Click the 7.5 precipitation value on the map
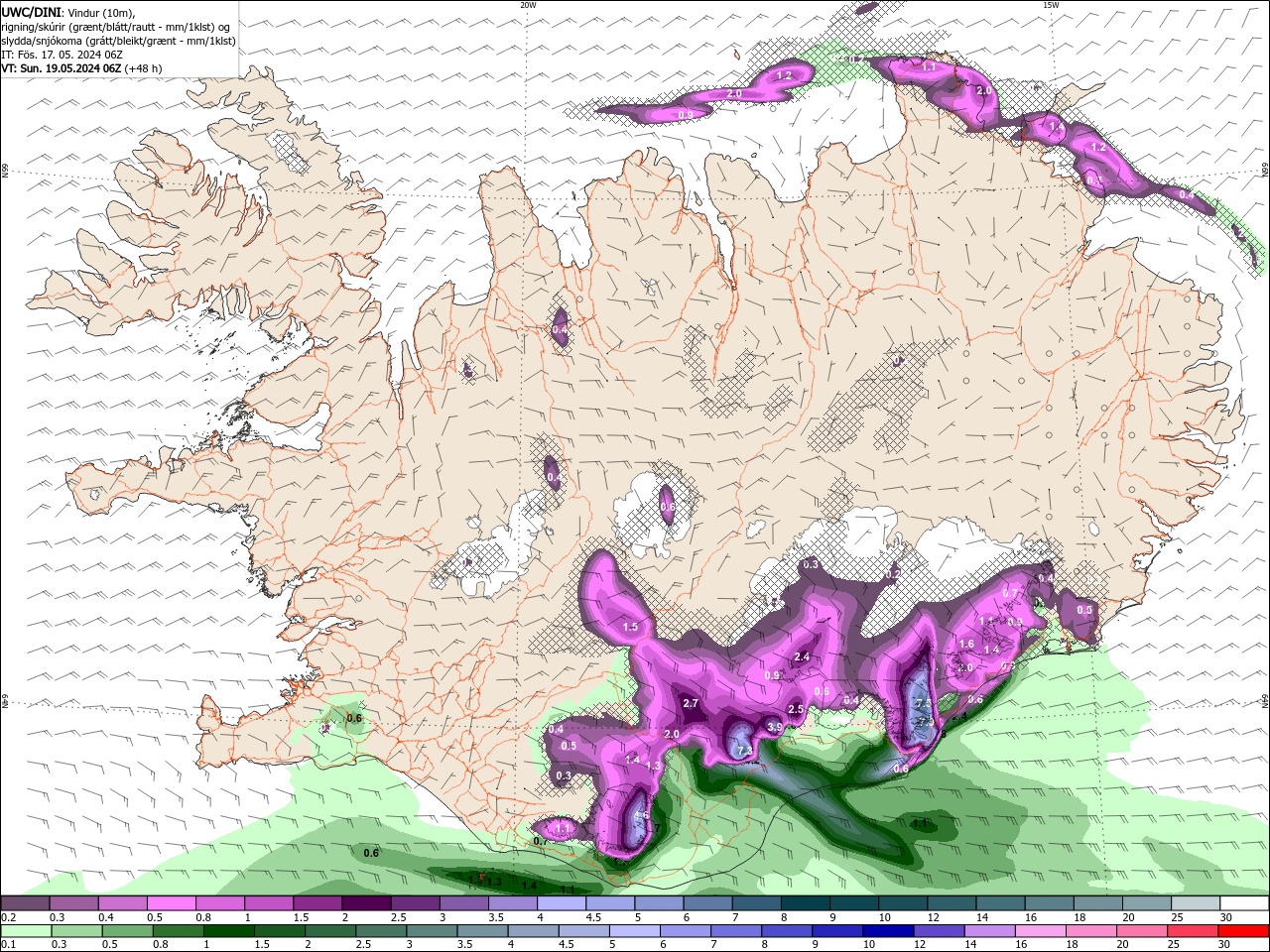 pyautogui.click(x=923, y=704)
